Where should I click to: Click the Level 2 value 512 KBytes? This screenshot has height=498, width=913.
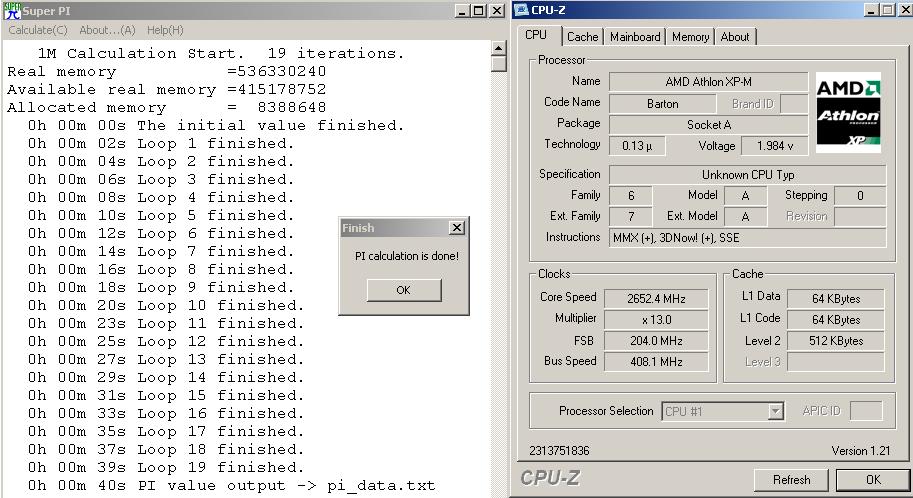click(836, 341)
